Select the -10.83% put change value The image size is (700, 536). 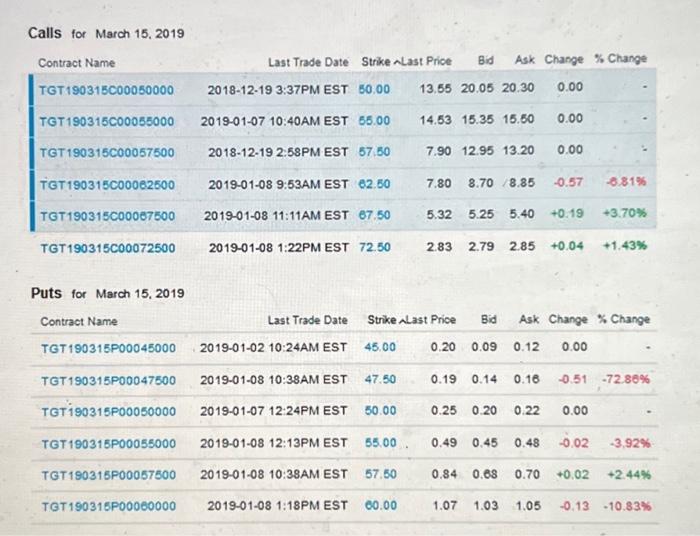point(627,506)
